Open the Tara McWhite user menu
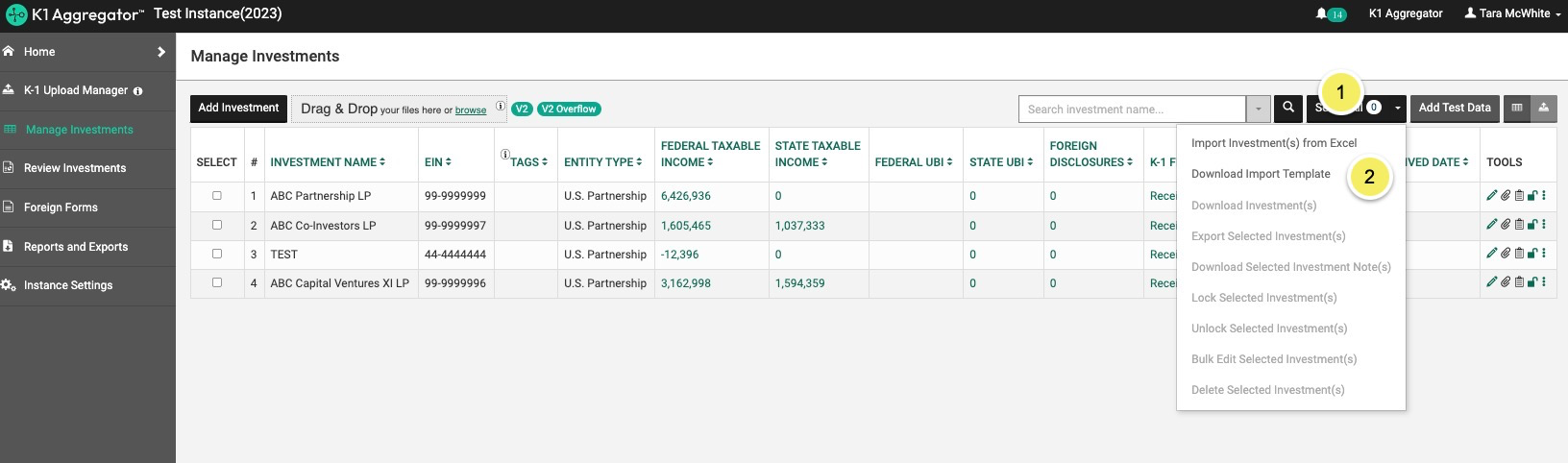The width and height of the screenshot is (1568, 463). point(1512,13)
